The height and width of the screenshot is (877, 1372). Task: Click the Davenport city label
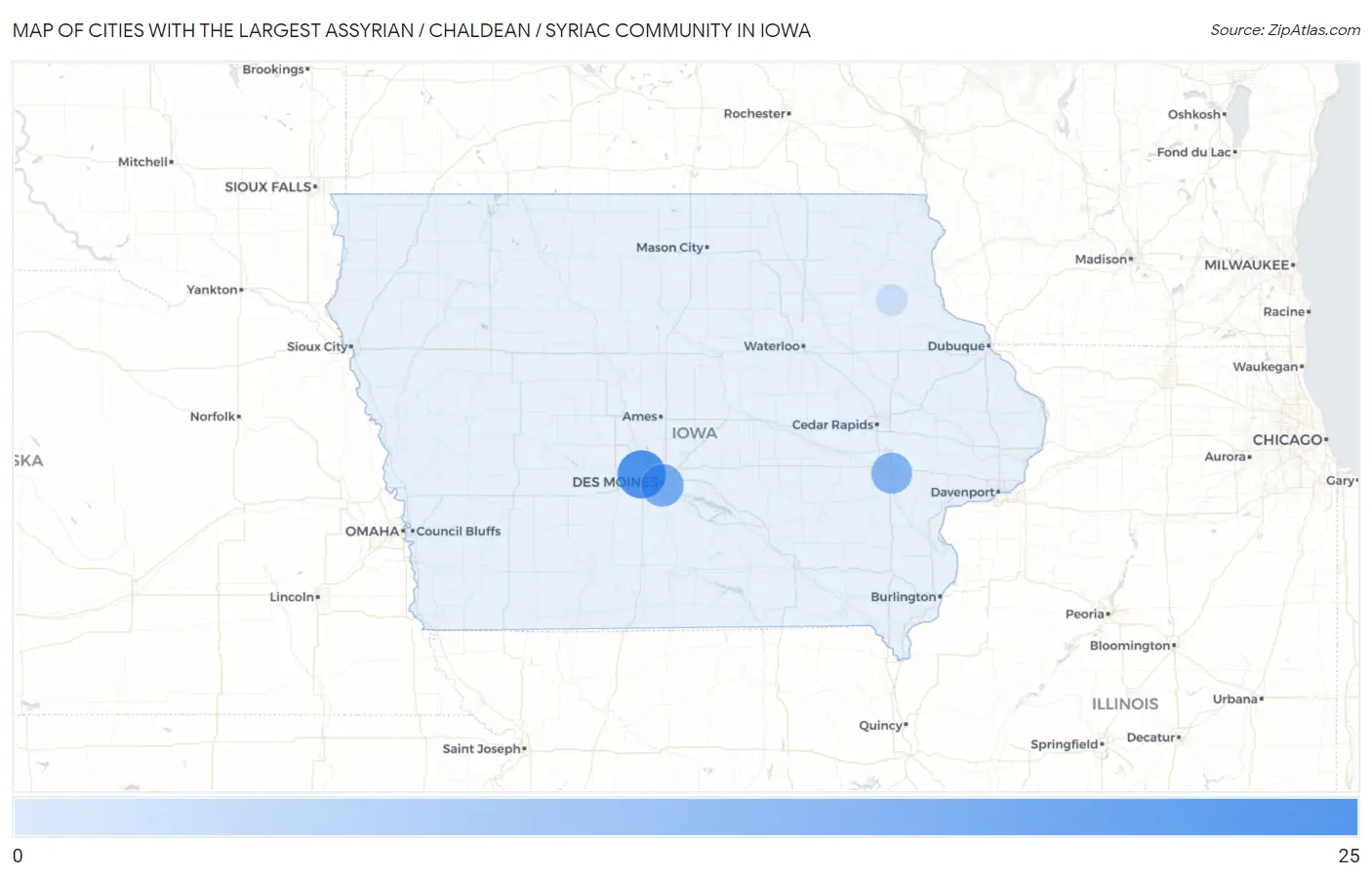point(962,492)
